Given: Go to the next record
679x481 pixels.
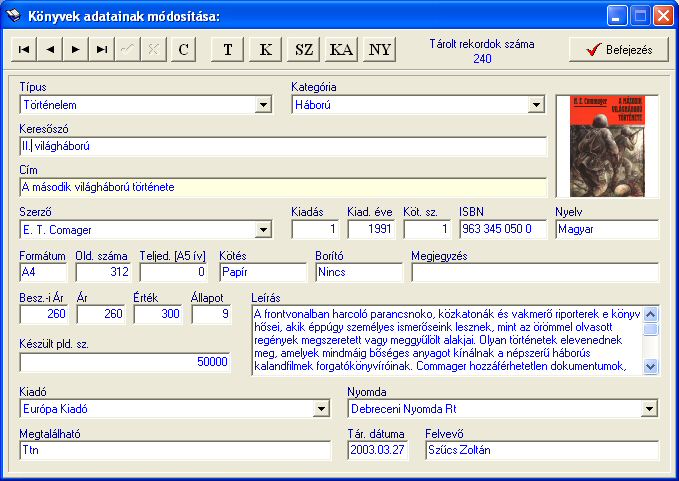Looking at the screenshot, I should [75, 49].
